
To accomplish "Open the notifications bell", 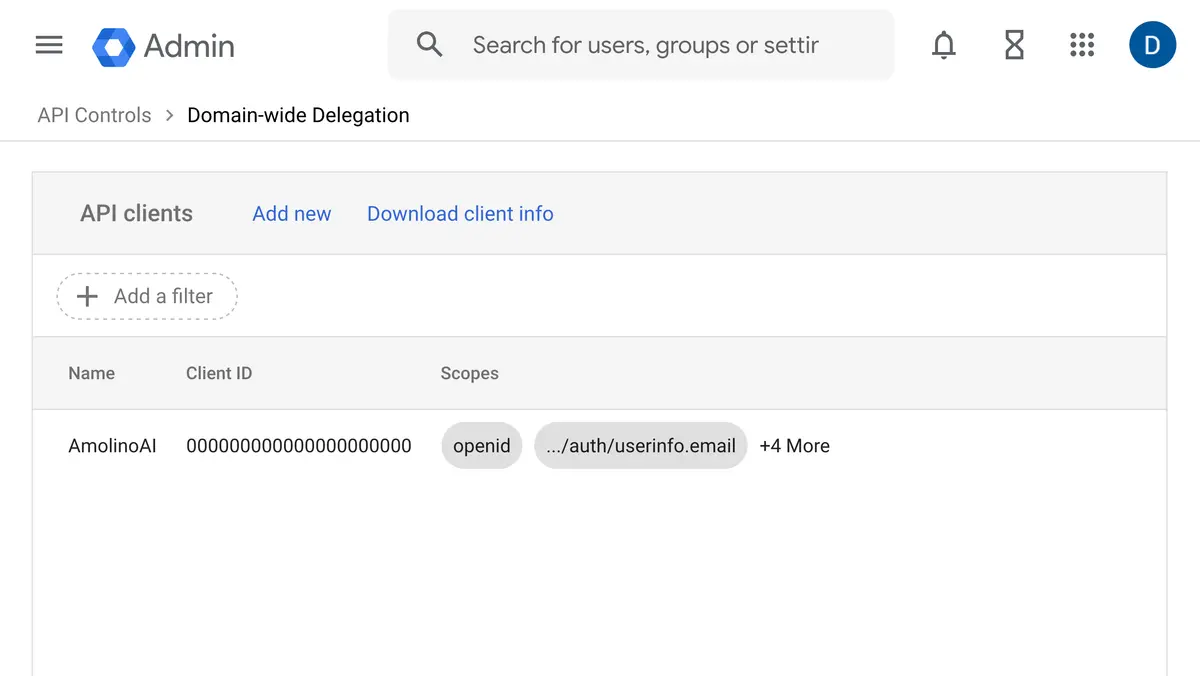I will tap(943, 45).
